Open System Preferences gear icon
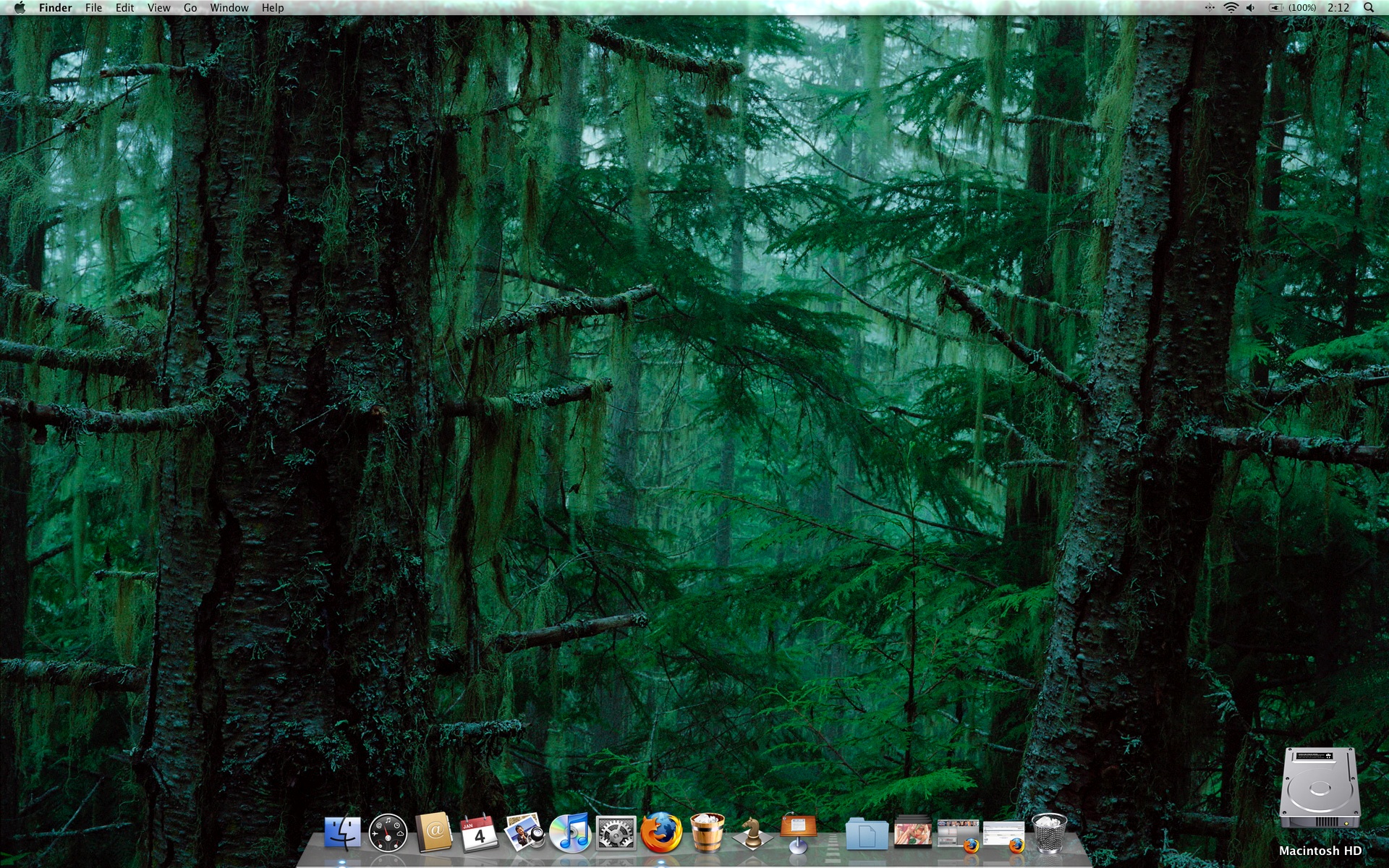Image resolution: width=1389 pixels, height=868 pixels. 616,833
